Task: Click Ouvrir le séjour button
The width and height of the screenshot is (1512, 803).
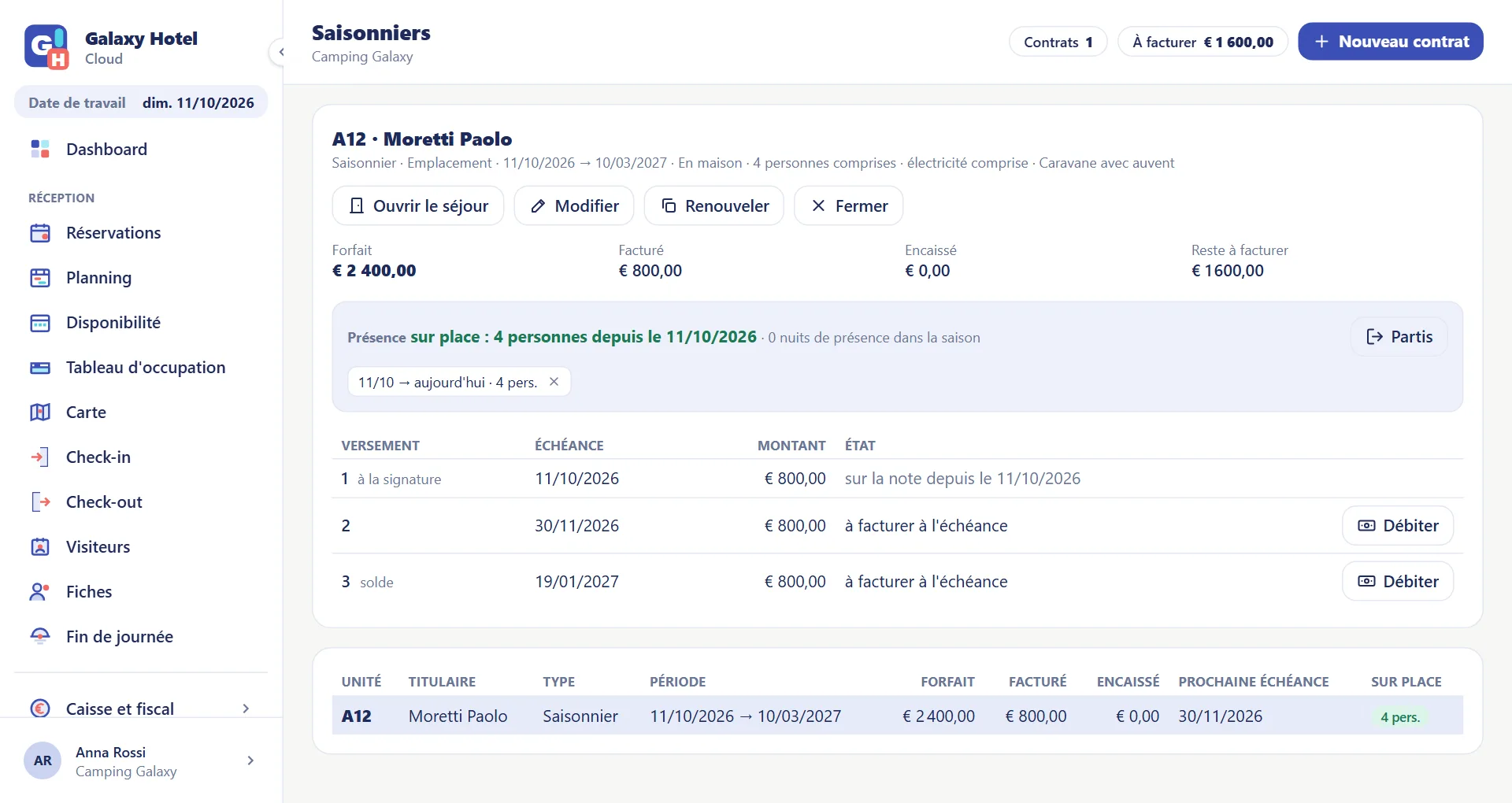Action: tap(418, 205)
